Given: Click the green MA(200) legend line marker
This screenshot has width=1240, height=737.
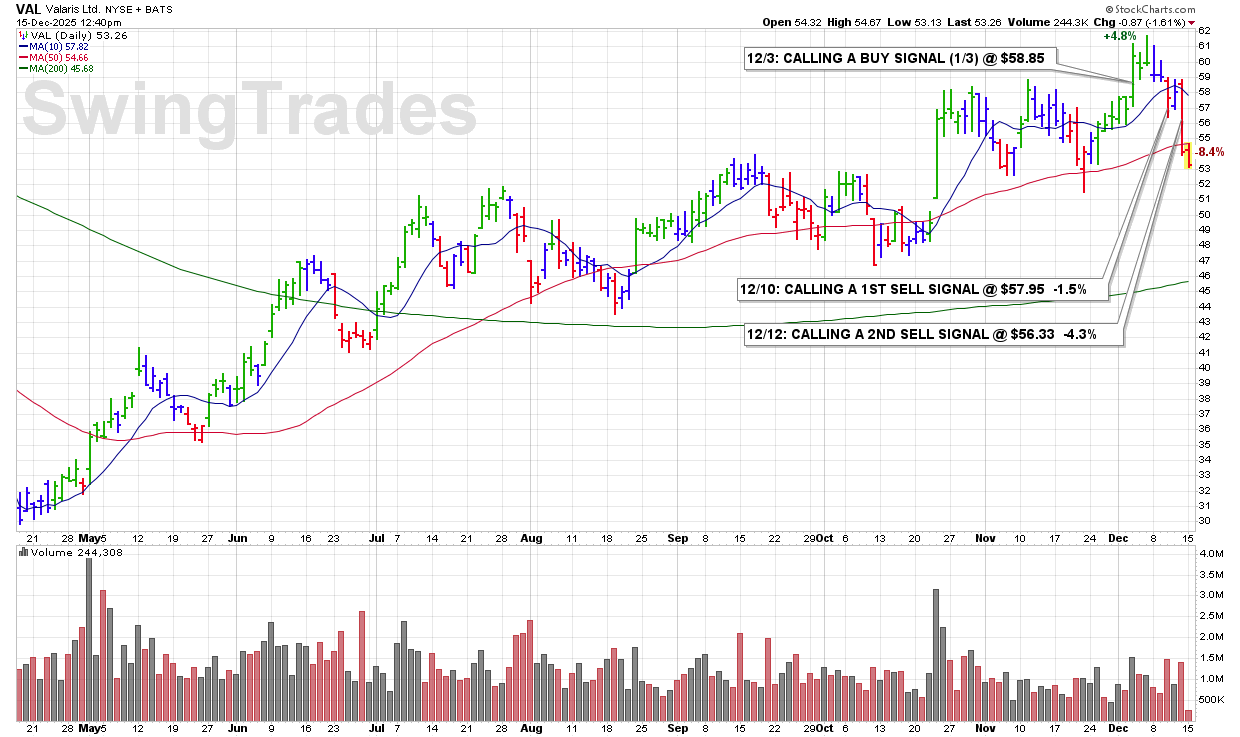Looking at the screenshot, I should [x=22, y=69].
